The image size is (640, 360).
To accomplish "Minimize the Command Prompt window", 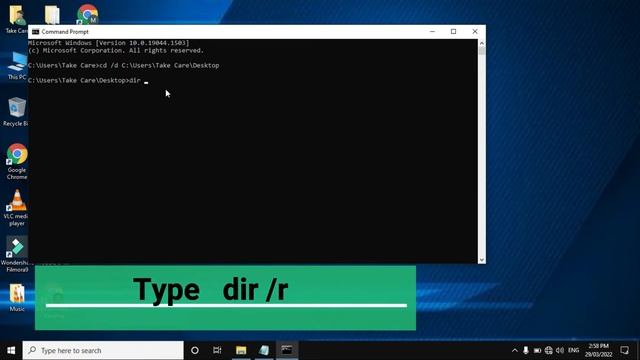I will click(432, 31).
